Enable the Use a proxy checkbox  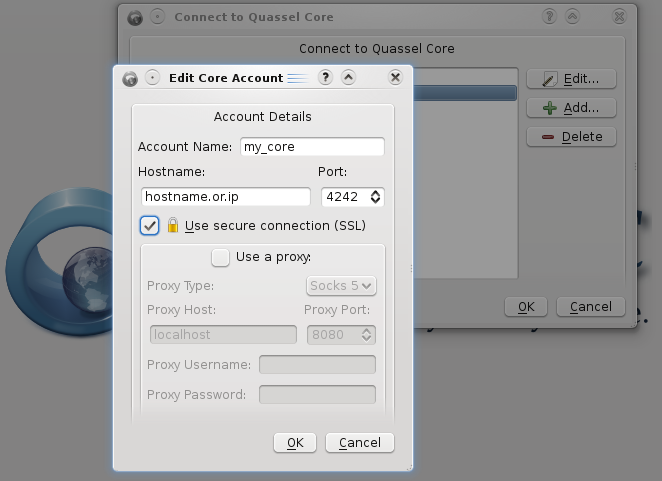(x=220, y=257)
